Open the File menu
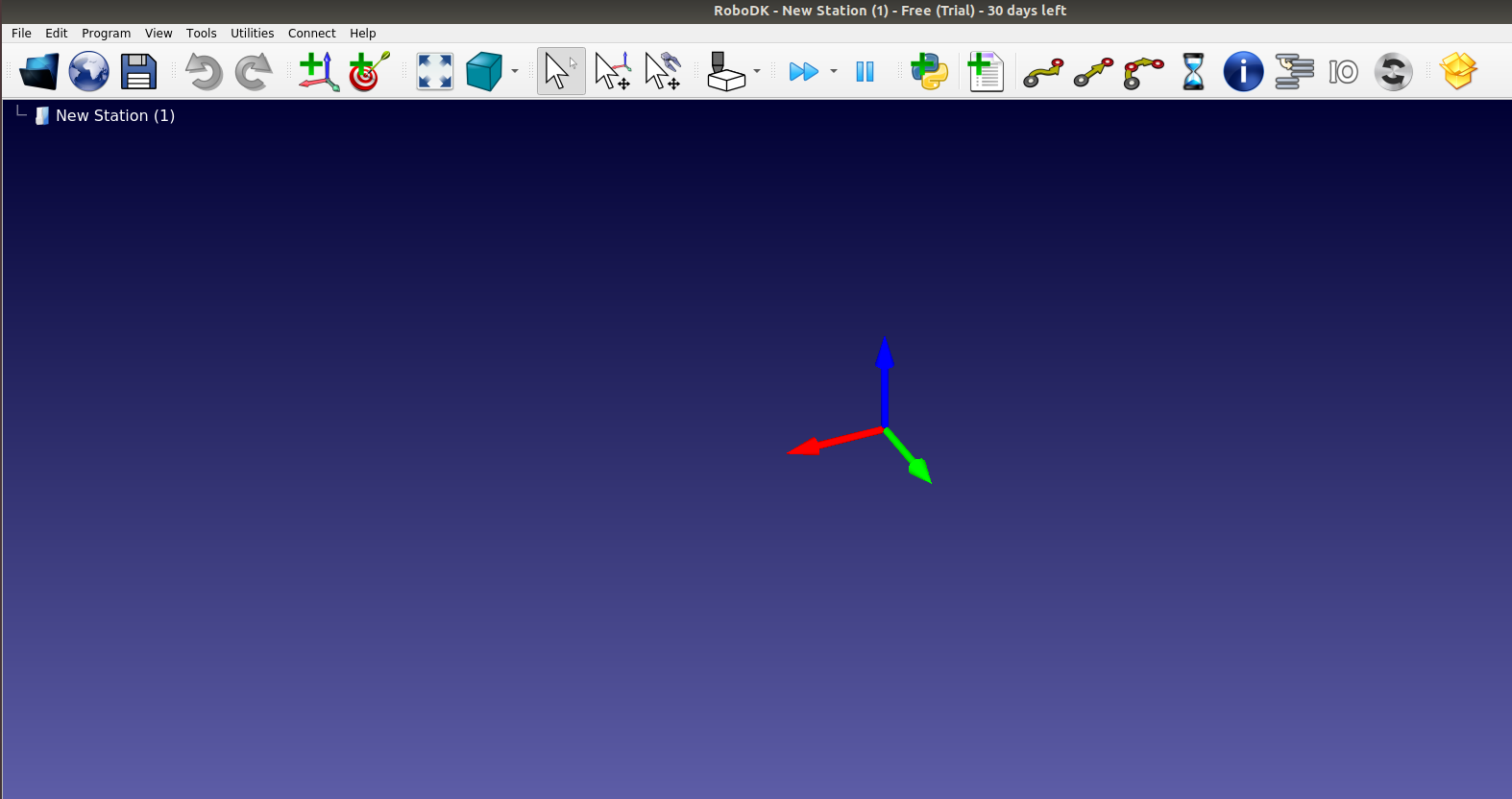 click(21, 33)
